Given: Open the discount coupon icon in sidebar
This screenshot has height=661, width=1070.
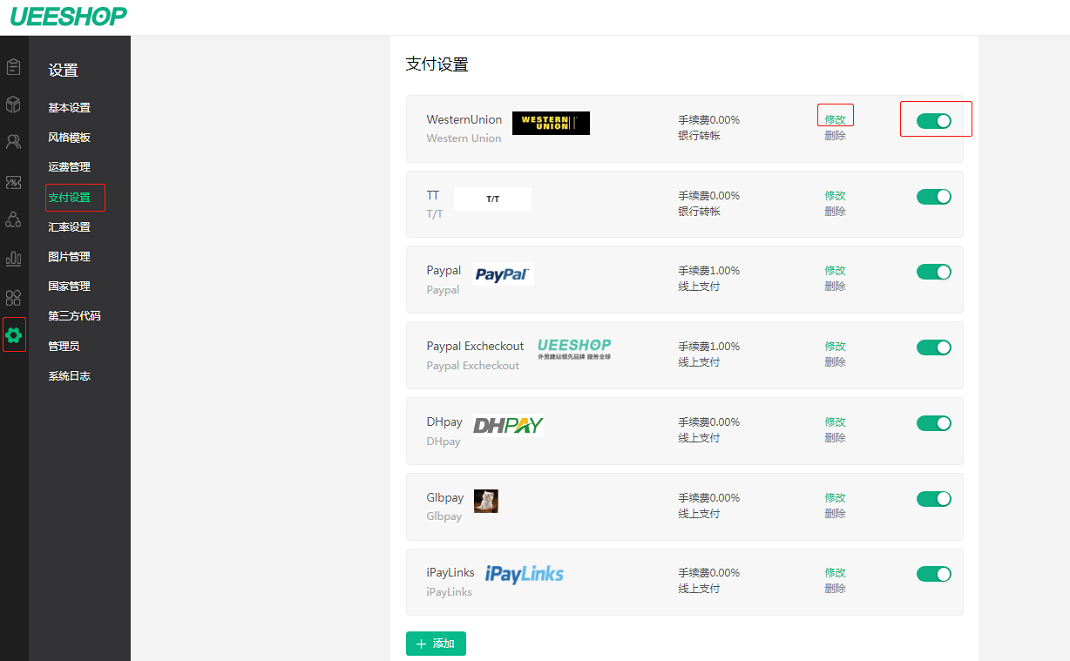Looking at the screenshot, I should (x=13, y=182).
